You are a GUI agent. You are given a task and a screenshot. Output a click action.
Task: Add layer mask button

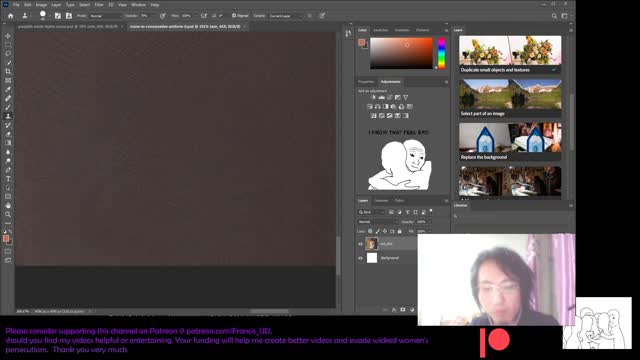[403, 310]
